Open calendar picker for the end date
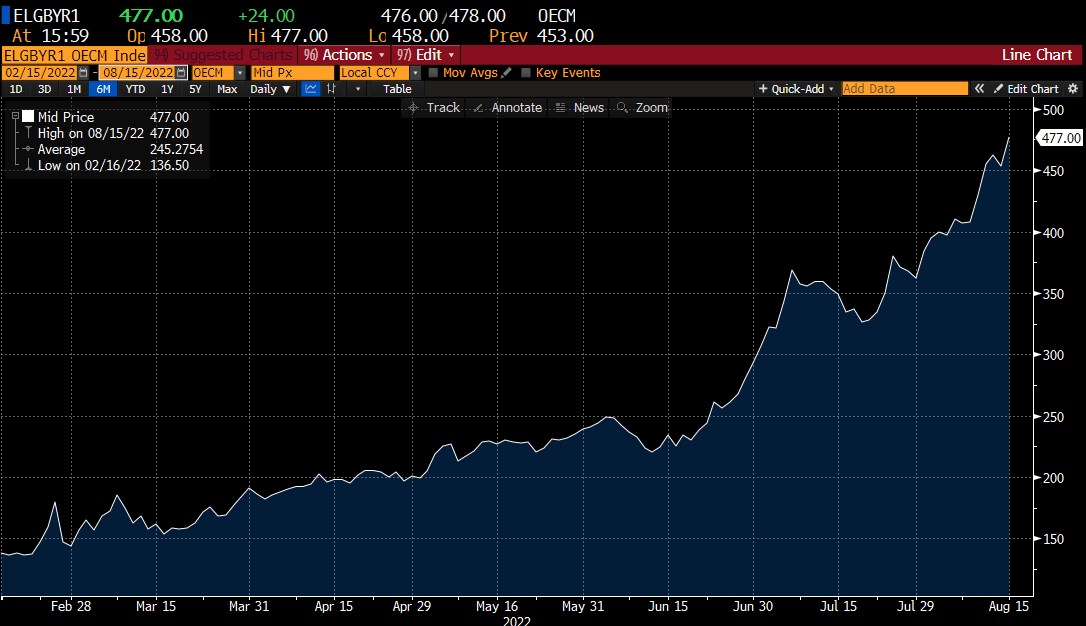 click(x=181, y=73)
